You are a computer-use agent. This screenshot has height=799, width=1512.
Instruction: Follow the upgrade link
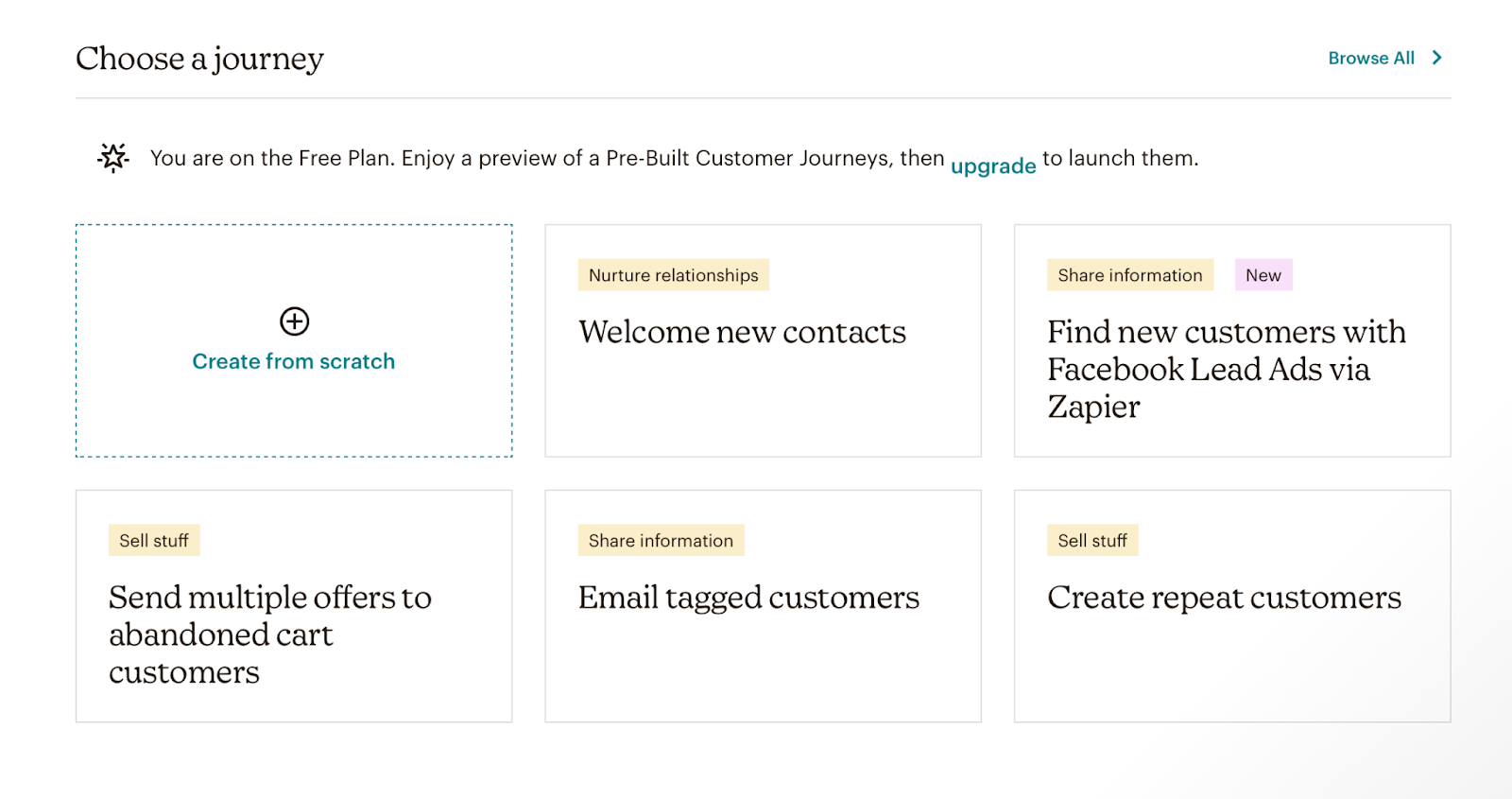[x=992, y=166]
